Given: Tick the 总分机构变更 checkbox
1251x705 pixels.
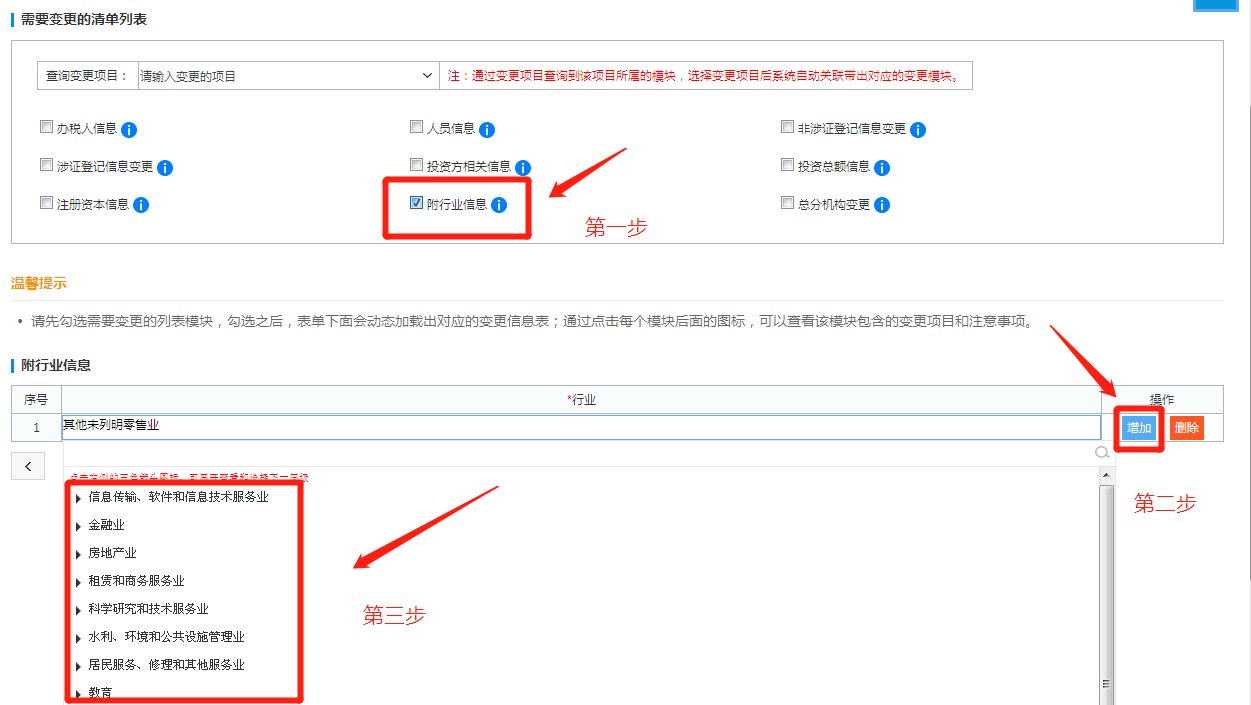Looking at the screenshot, I should (x=787, y=203).
